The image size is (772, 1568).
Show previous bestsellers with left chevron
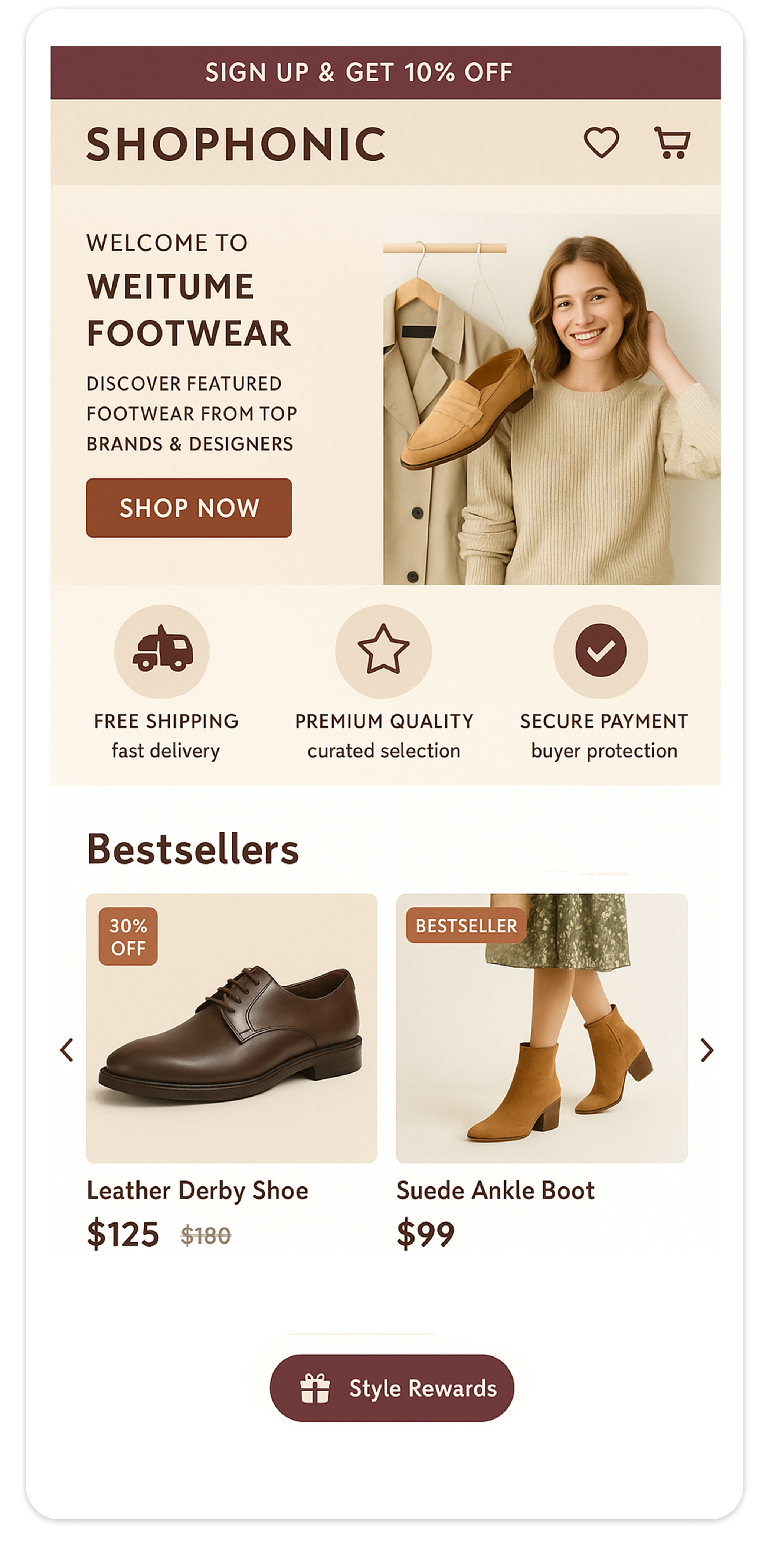pos(67,1050)
